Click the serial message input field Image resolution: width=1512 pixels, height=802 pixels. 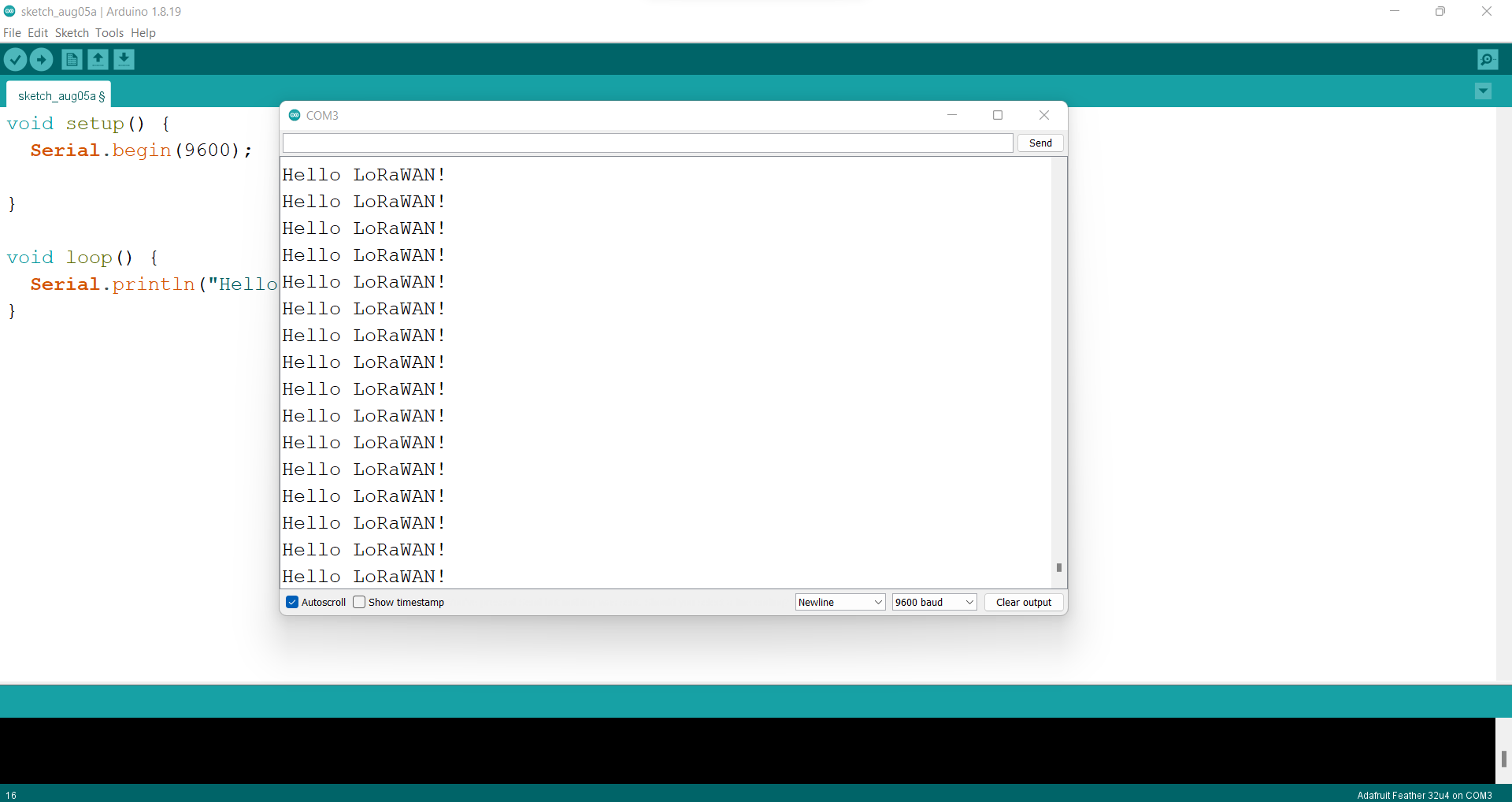point(646,143)
